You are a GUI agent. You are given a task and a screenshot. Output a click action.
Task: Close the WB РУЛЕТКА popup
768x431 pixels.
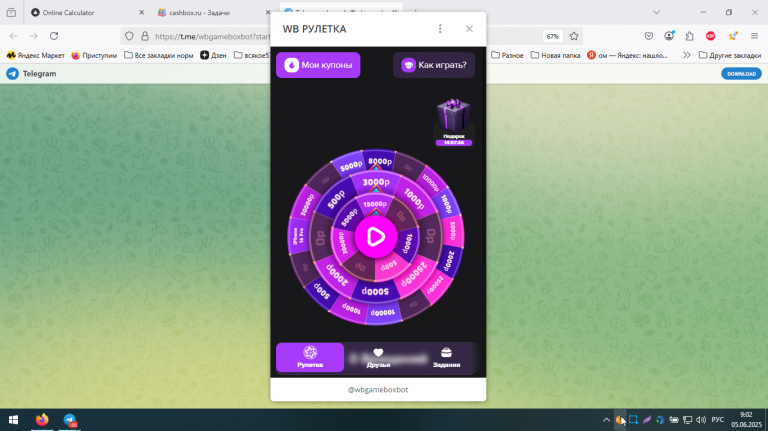pyautogui.click(x=469, y=29)
